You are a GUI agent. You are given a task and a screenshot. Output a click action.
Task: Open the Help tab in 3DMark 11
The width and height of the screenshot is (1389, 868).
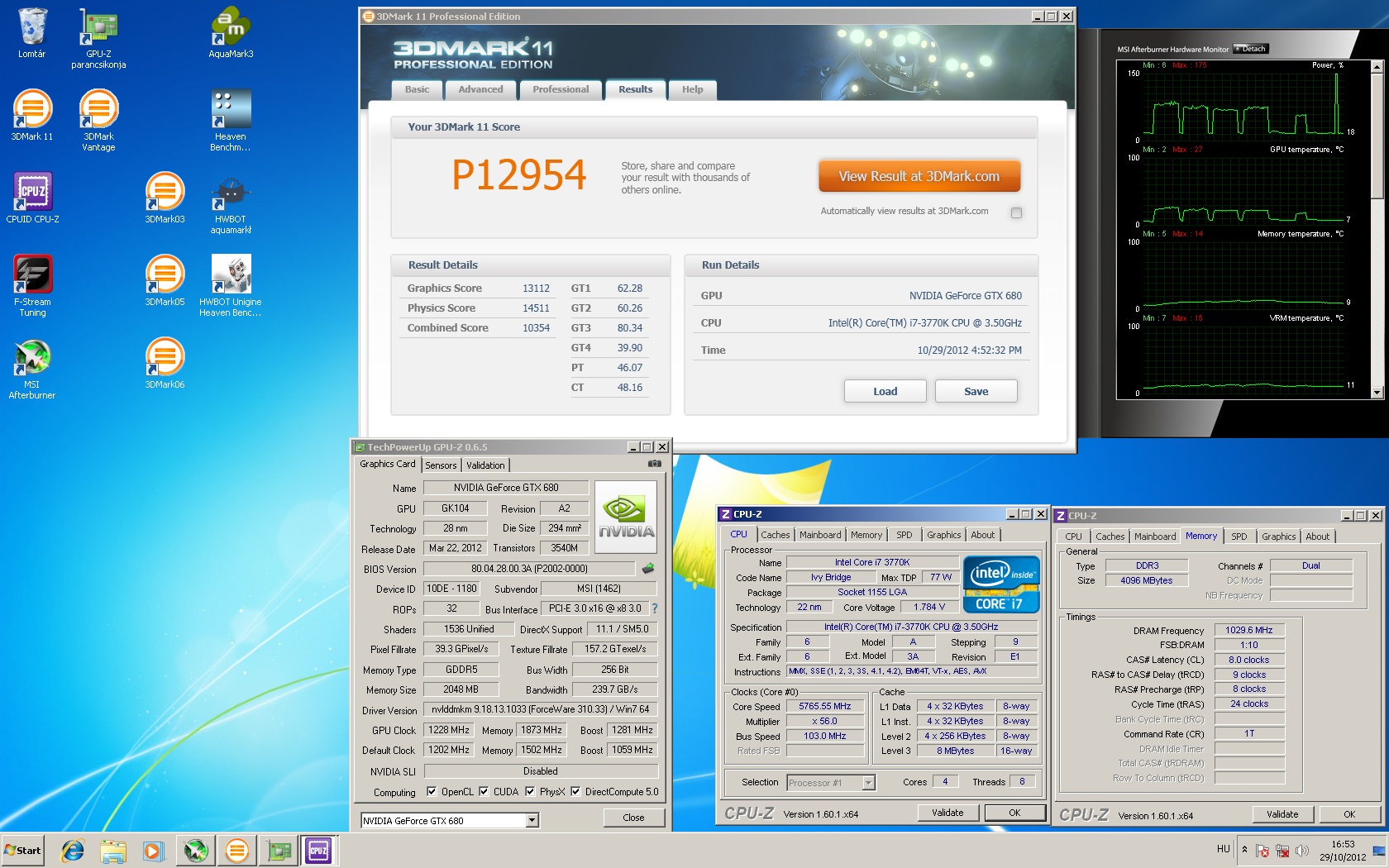pyautogui.click(x=693, y=89)
